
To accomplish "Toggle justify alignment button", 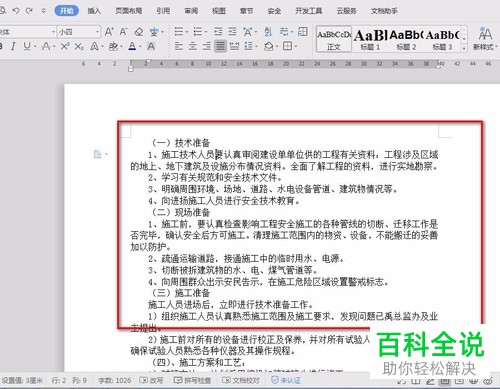I will pyautogui.click(x=220, y=46).
